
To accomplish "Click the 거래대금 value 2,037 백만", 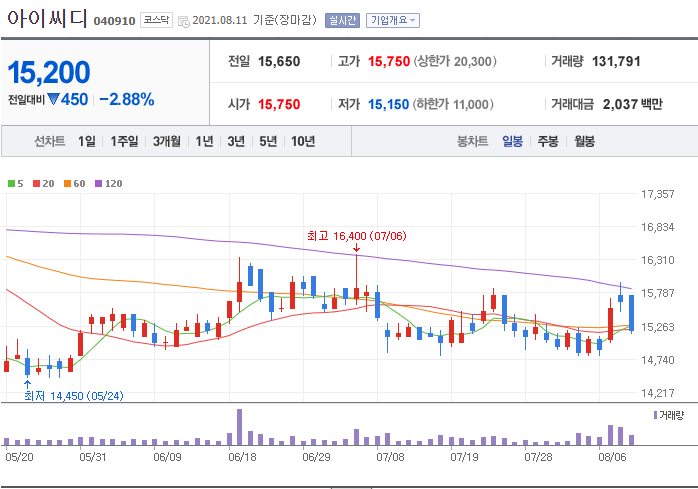I will 633,104.
